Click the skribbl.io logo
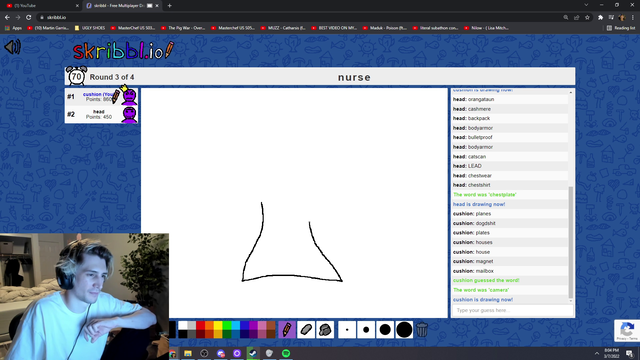 pyautogui.click(x=123, y=51)
